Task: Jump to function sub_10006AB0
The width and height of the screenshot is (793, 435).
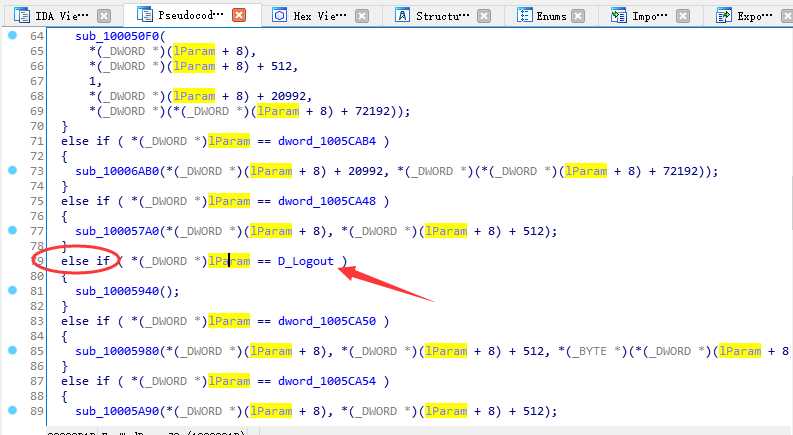Action: 117,171
